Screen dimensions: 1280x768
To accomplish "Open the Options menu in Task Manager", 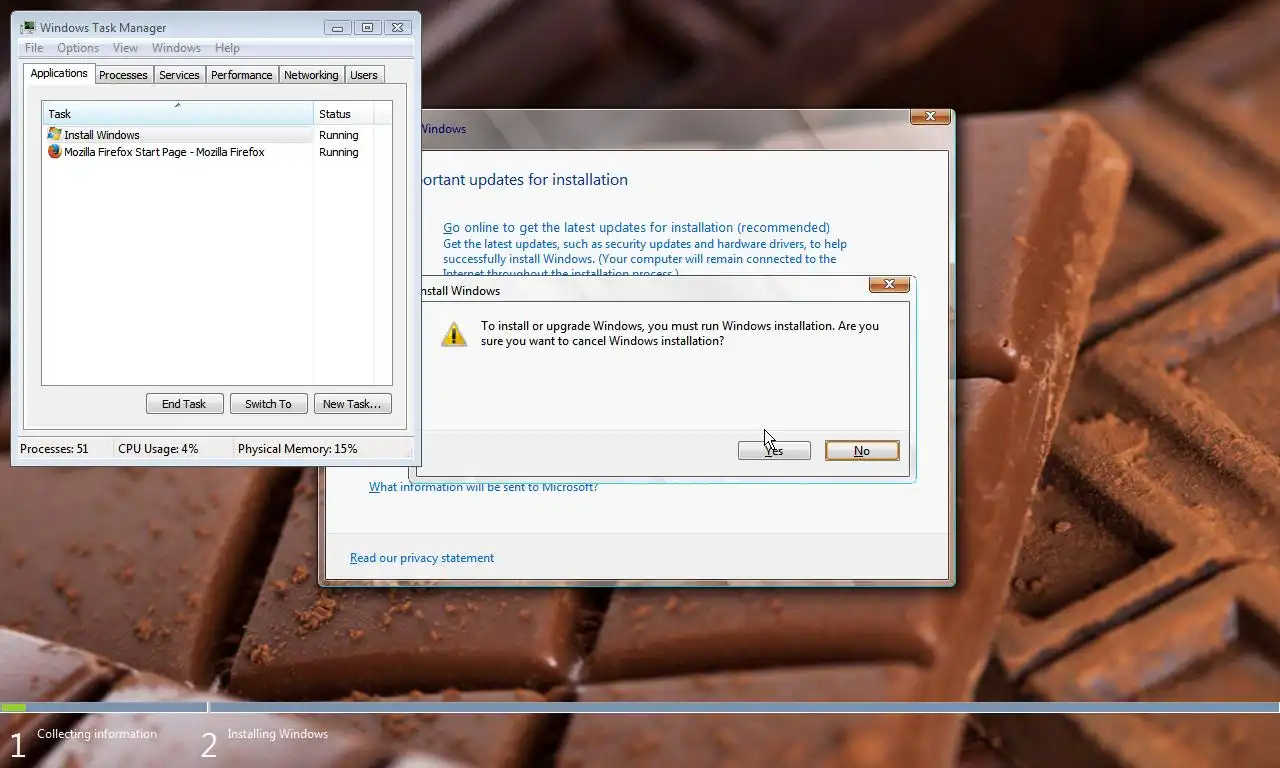I will tap(78, 48).
